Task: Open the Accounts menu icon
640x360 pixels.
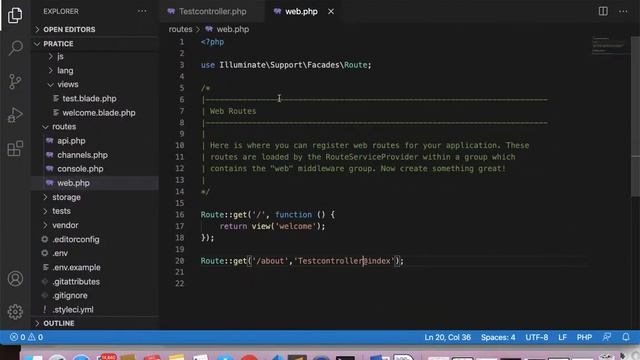Action: point(15,279)
